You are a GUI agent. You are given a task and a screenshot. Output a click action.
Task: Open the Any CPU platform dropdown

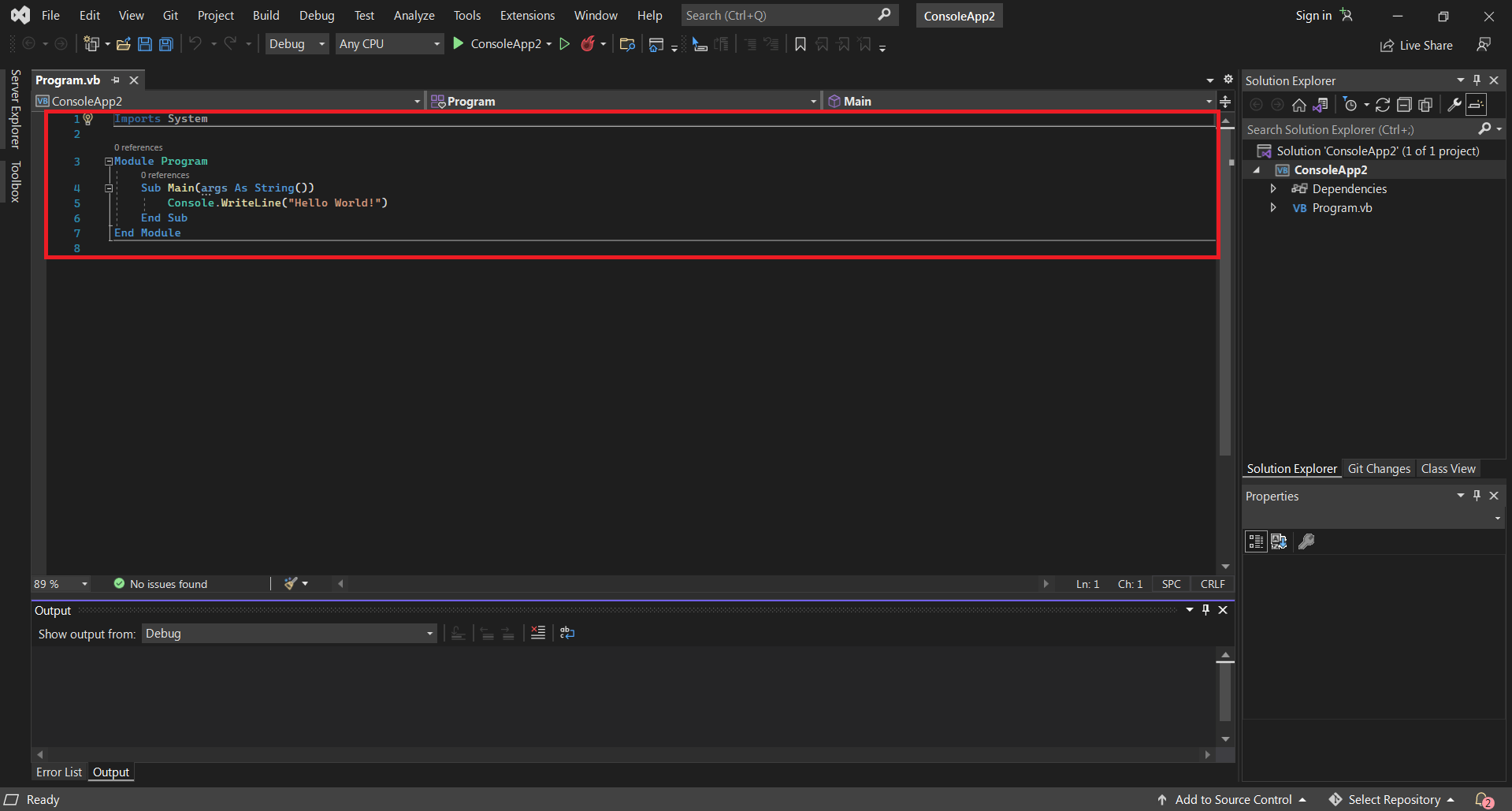point(436,43)
